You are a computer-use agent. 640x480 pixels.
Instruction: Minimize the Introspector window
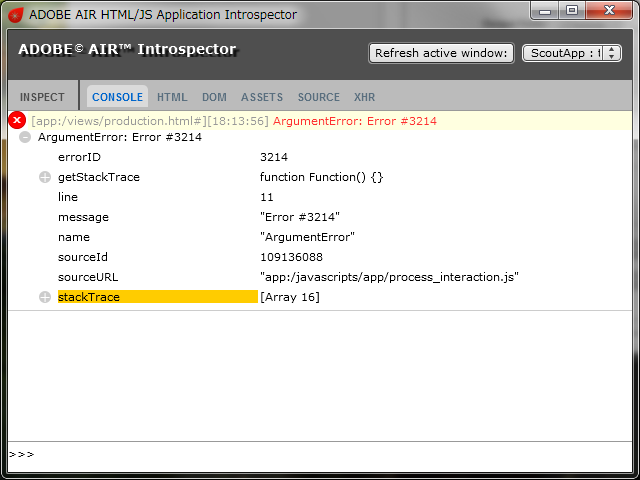click(544, 10)
